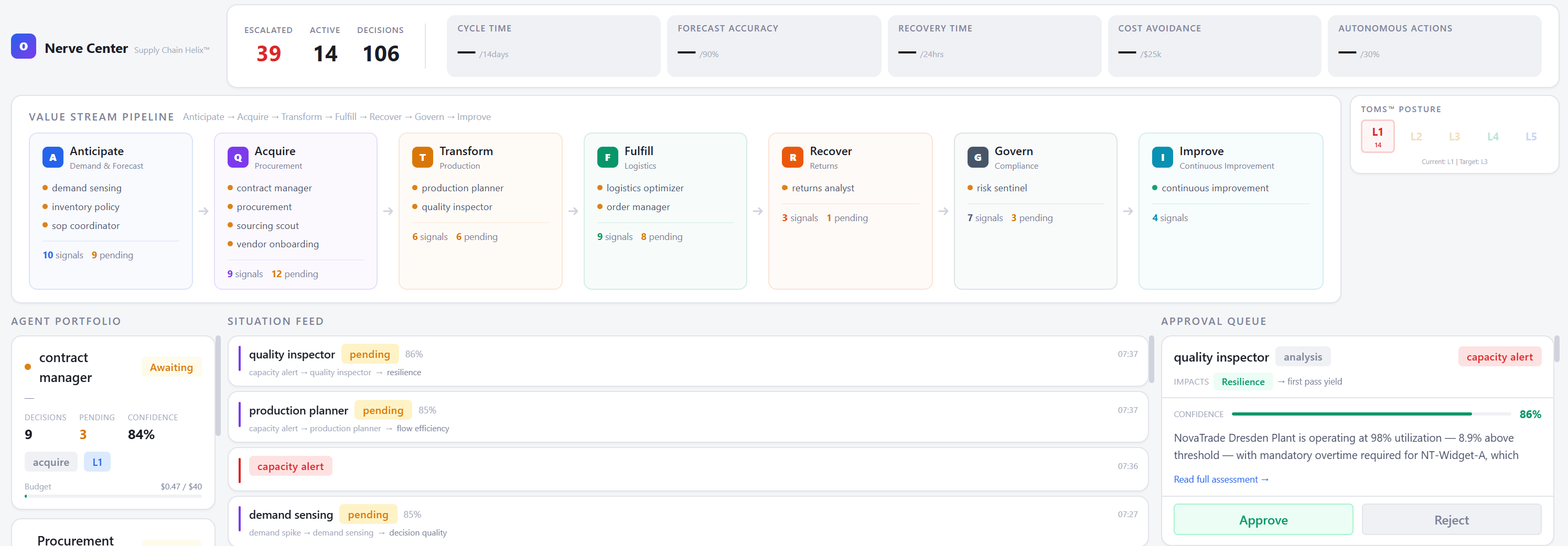1568x546 pixels.
Task: Open the Govern compliance icon
Action: 977,158
